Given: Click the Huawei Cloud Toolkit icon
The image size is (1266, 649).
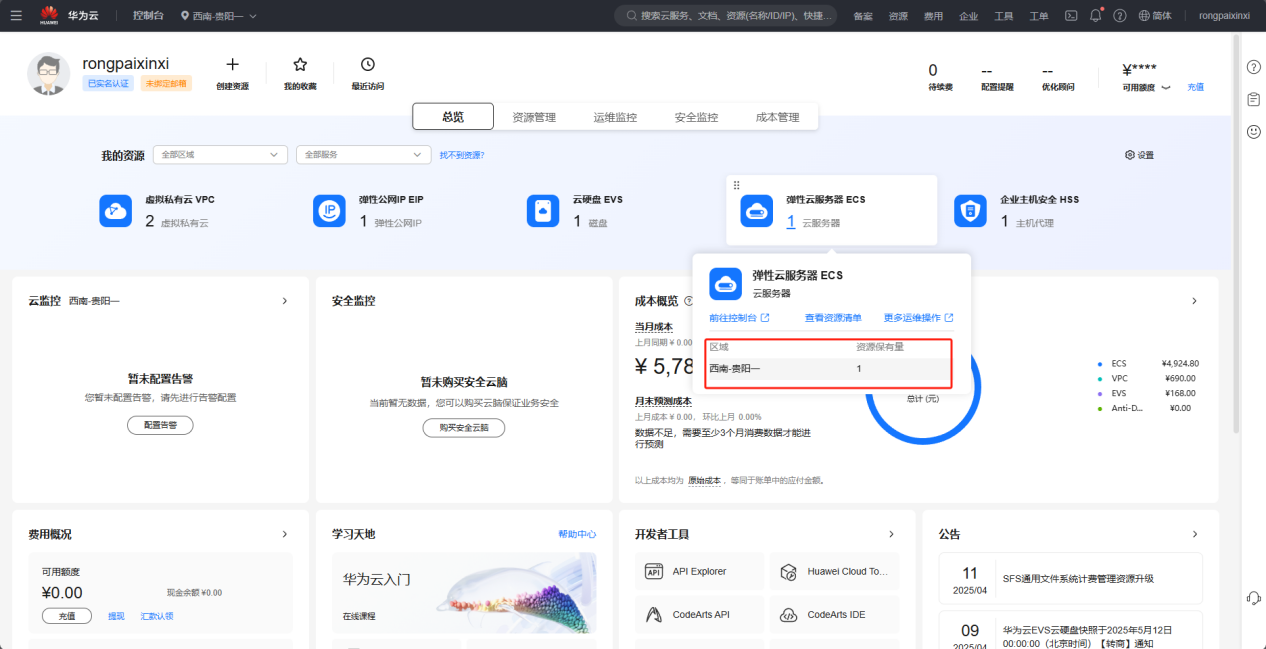Looking at the screenshot, I should click(x=788, y=572).
